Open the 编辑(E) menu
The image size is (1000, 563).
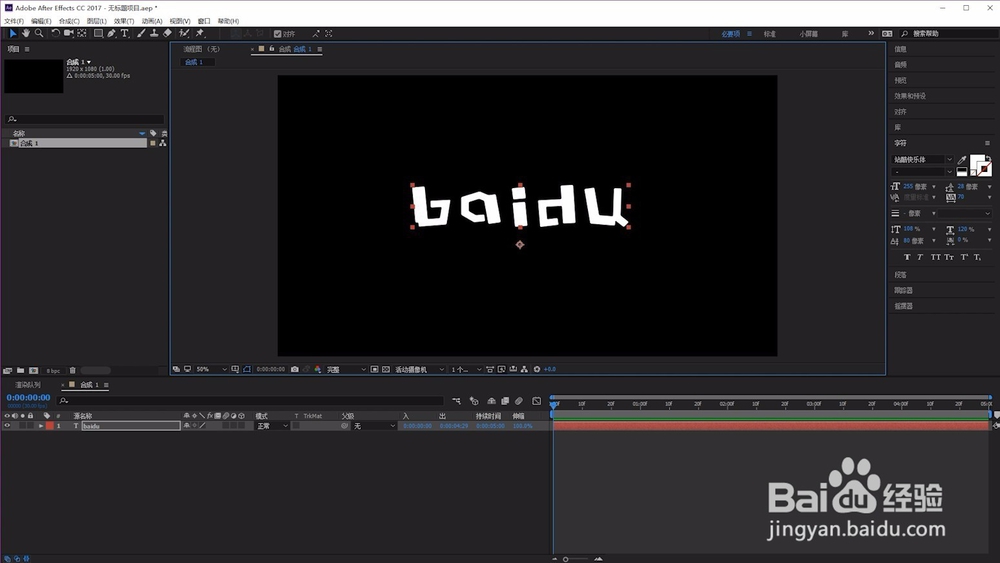pos(41,21)
